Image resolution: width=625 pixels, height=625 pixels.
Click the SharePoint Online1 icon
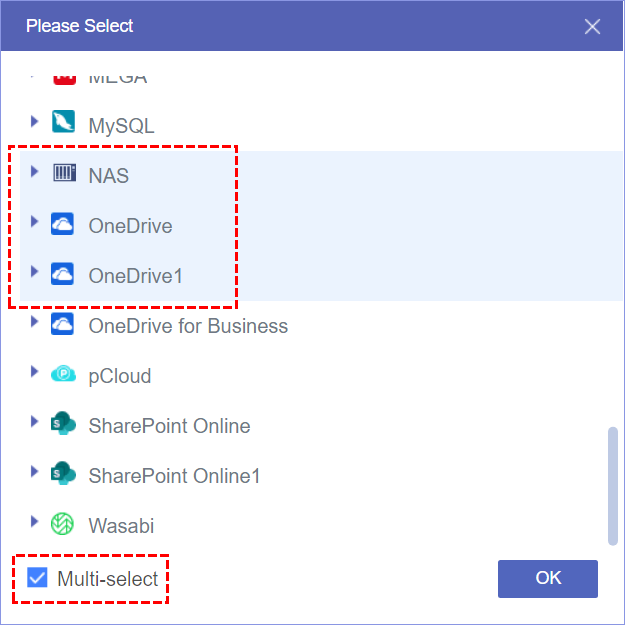coord(63,473)
